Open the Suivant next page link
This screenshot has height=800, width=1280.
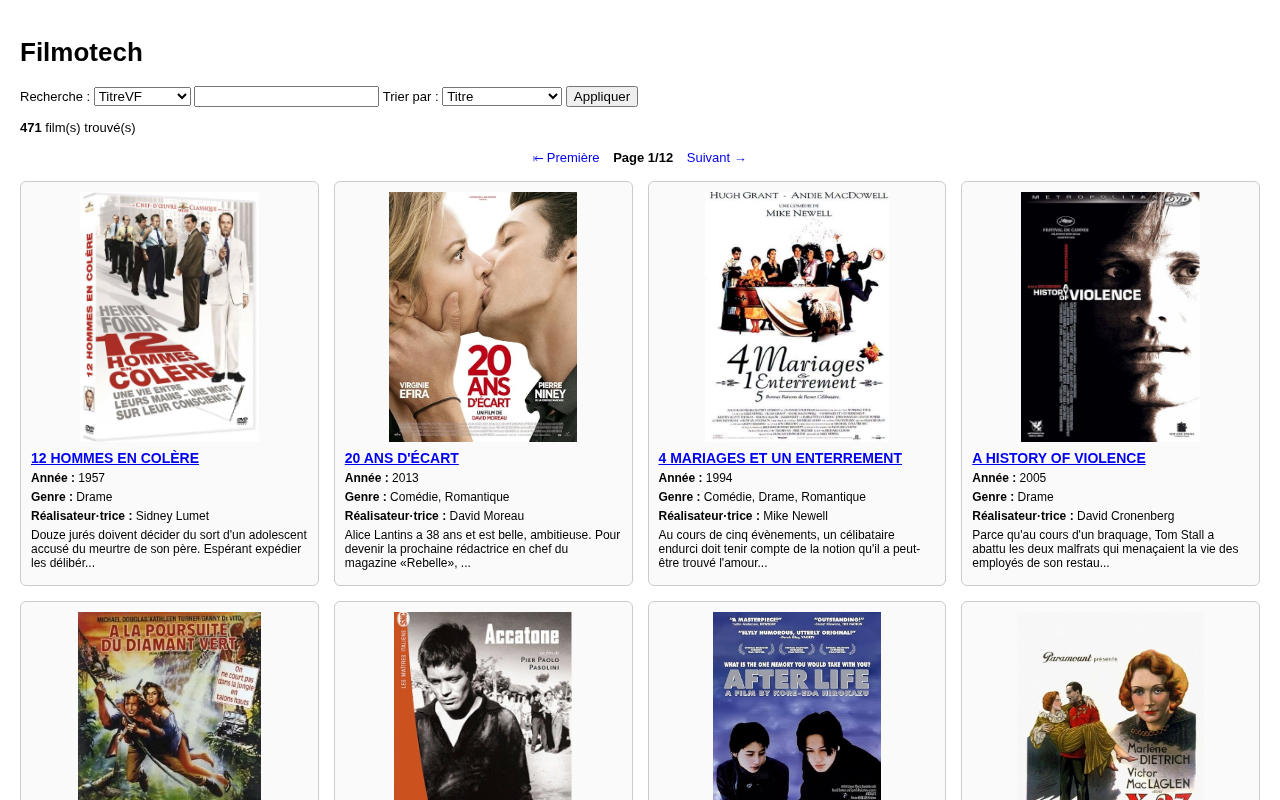[x=717, y=158]
